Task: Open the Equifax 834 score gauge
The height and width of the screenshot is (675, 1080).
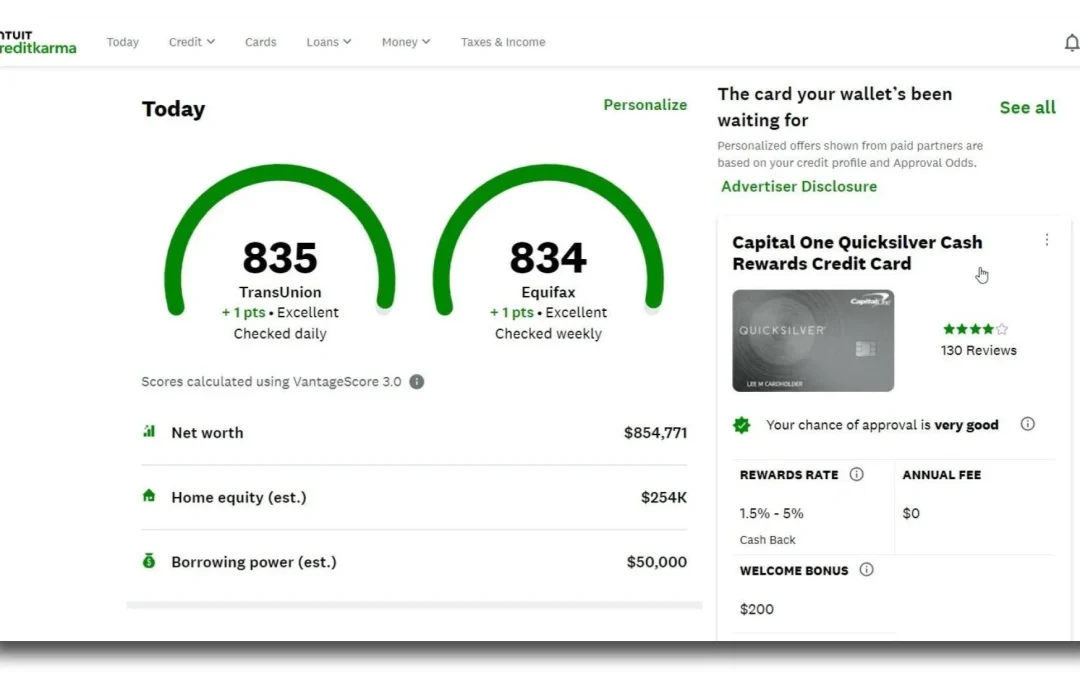Action: coord(548,255)
